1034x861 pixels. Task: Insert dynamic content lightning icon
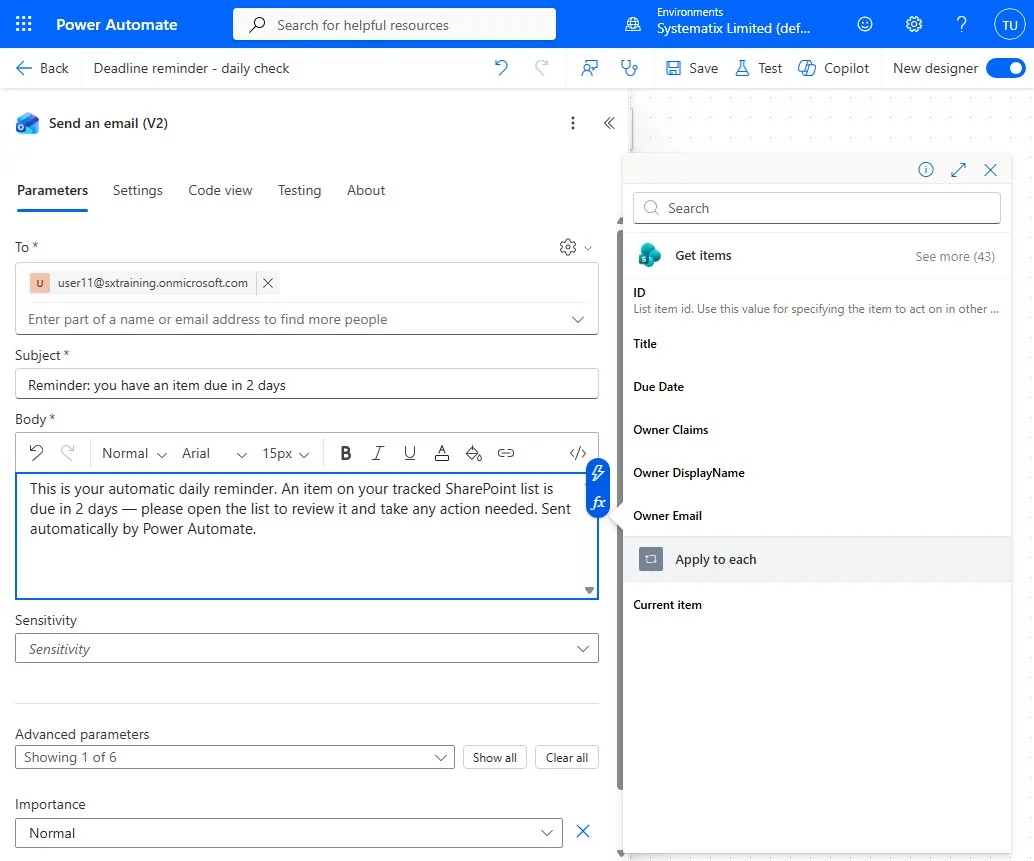[x=597, y=473]
